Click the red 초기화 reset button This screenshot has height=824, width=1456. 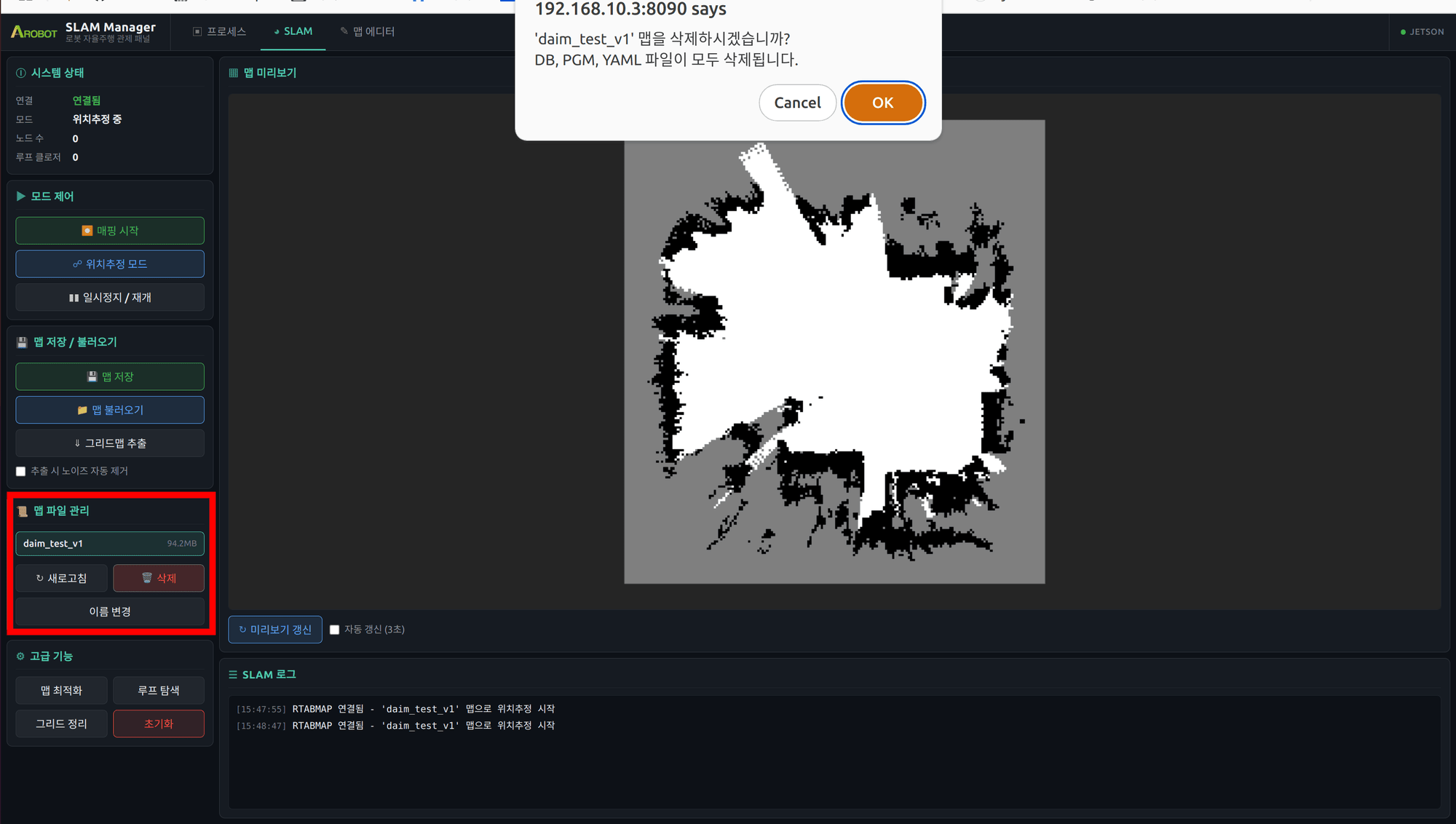click(x=159, y=724)
